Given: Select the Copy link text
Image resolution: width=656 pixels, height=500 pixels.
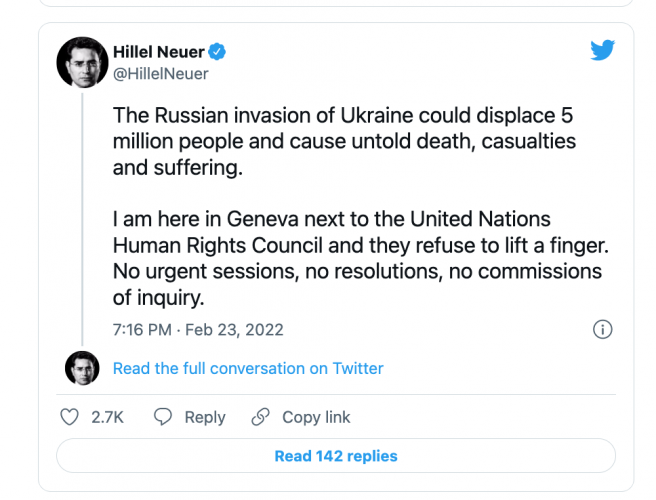Looking at the screenshot, I should pos(316,417).
